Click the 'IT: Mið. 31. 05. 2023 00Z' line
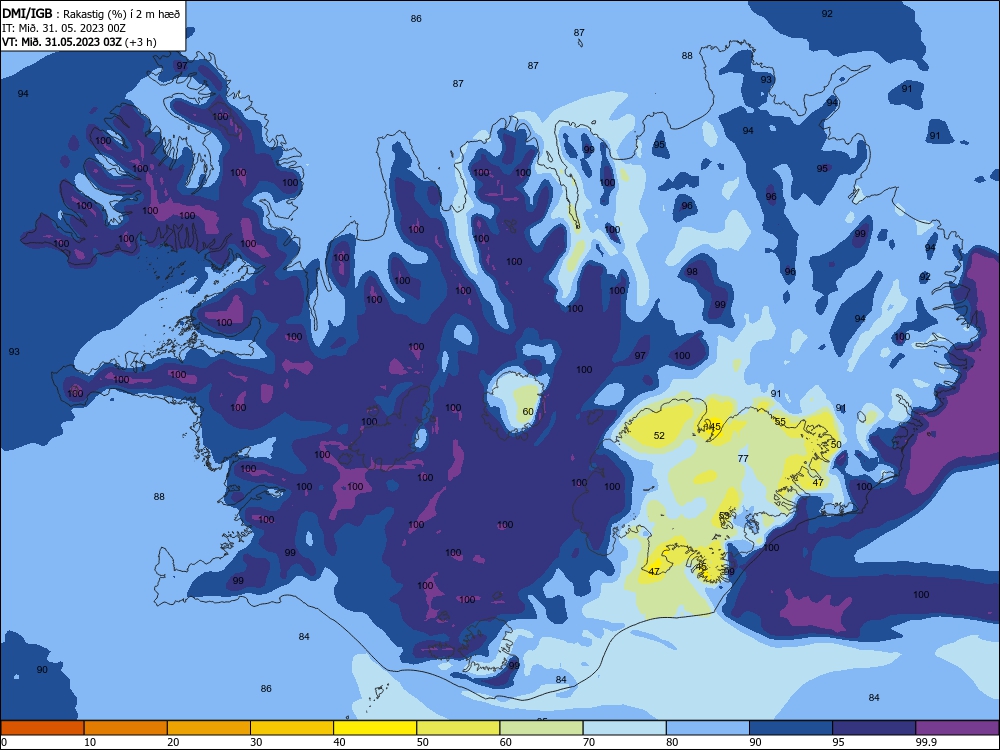 [x=64, y=28]
